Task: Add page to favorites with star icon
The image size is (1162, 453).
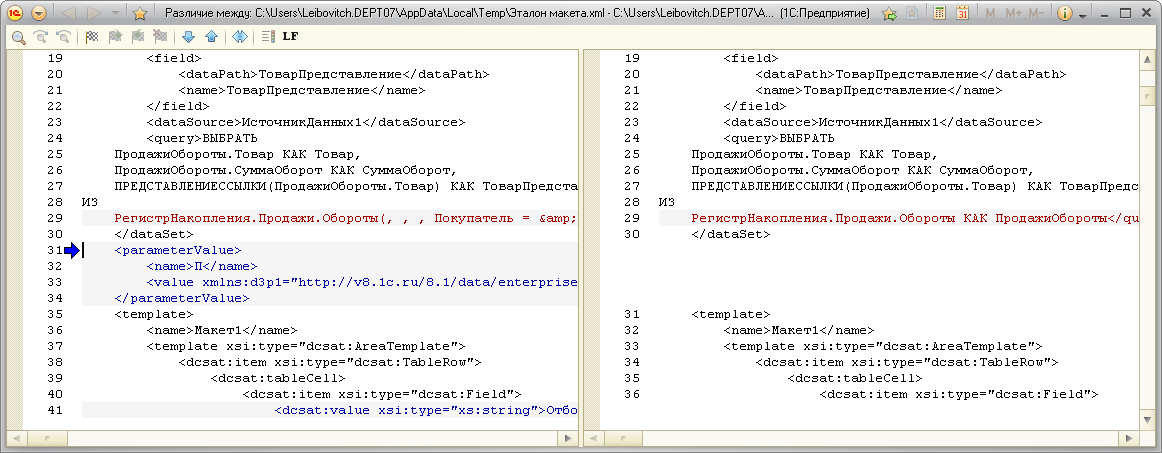Action: [x=140, y=14]
